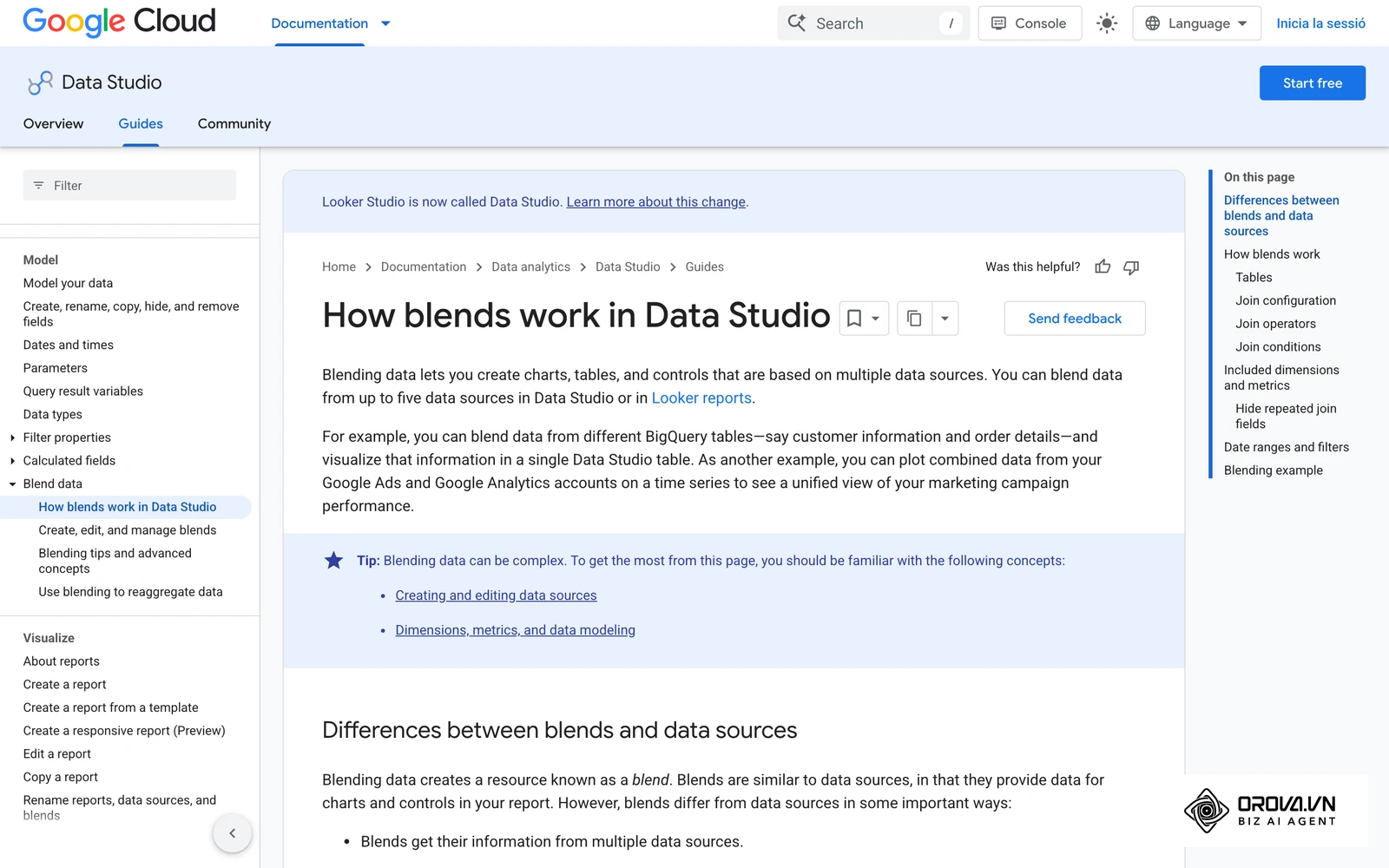The width and height of the screenshot is (1389, 868).
Task: Expand the Calculated fields tree item
Action: 12,461
